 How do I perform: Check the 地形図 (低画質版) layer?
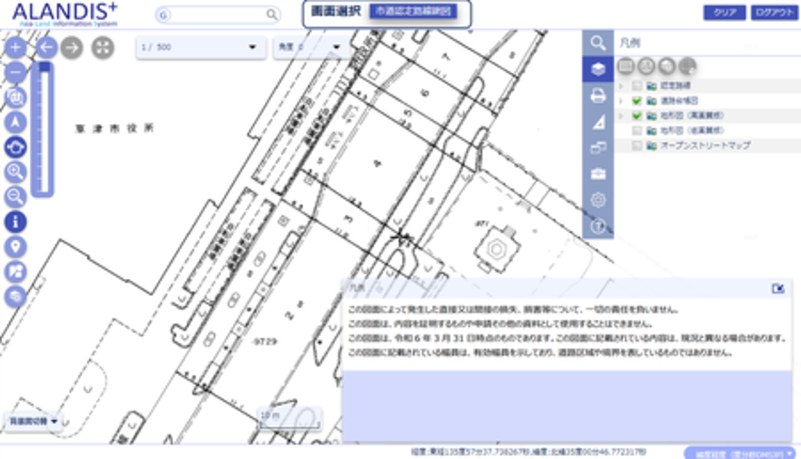637,131
